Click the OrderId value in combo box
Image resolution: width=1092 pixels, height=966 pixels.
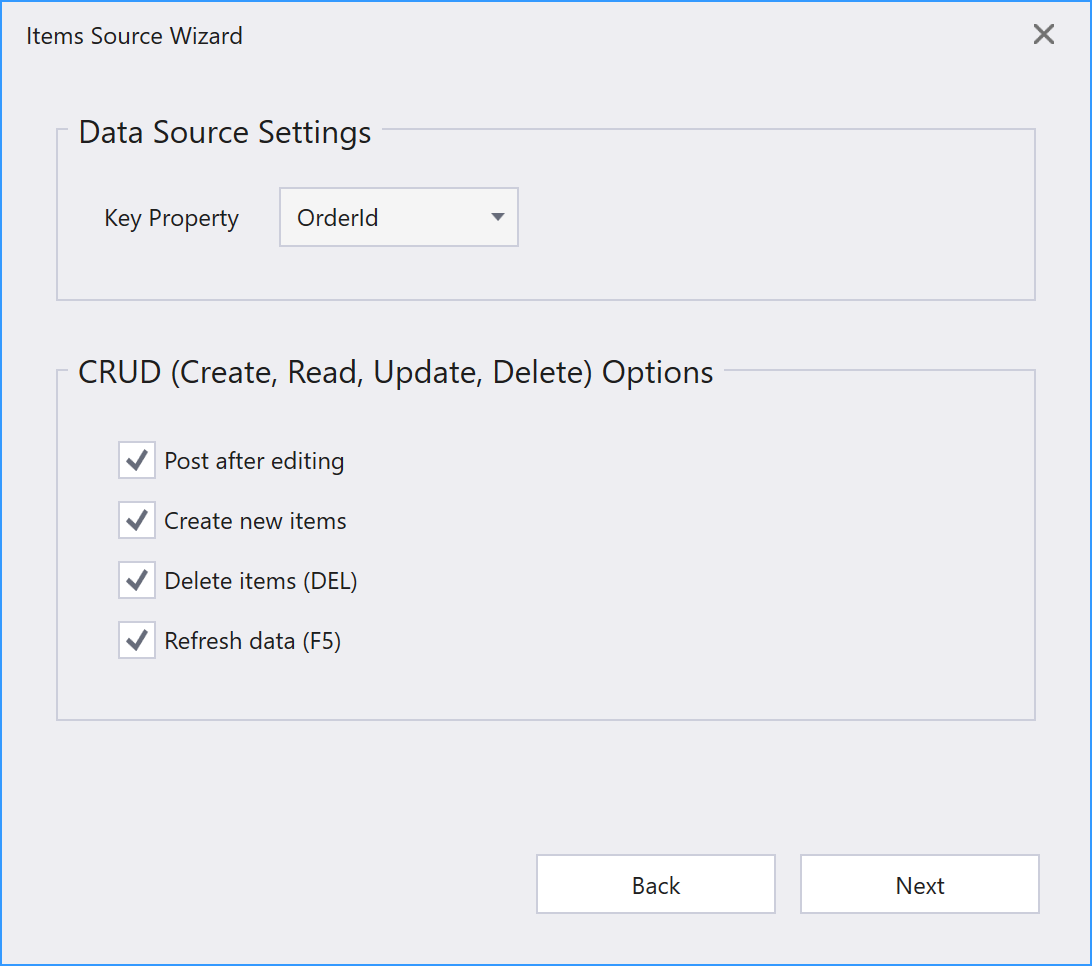coord(339,218)
